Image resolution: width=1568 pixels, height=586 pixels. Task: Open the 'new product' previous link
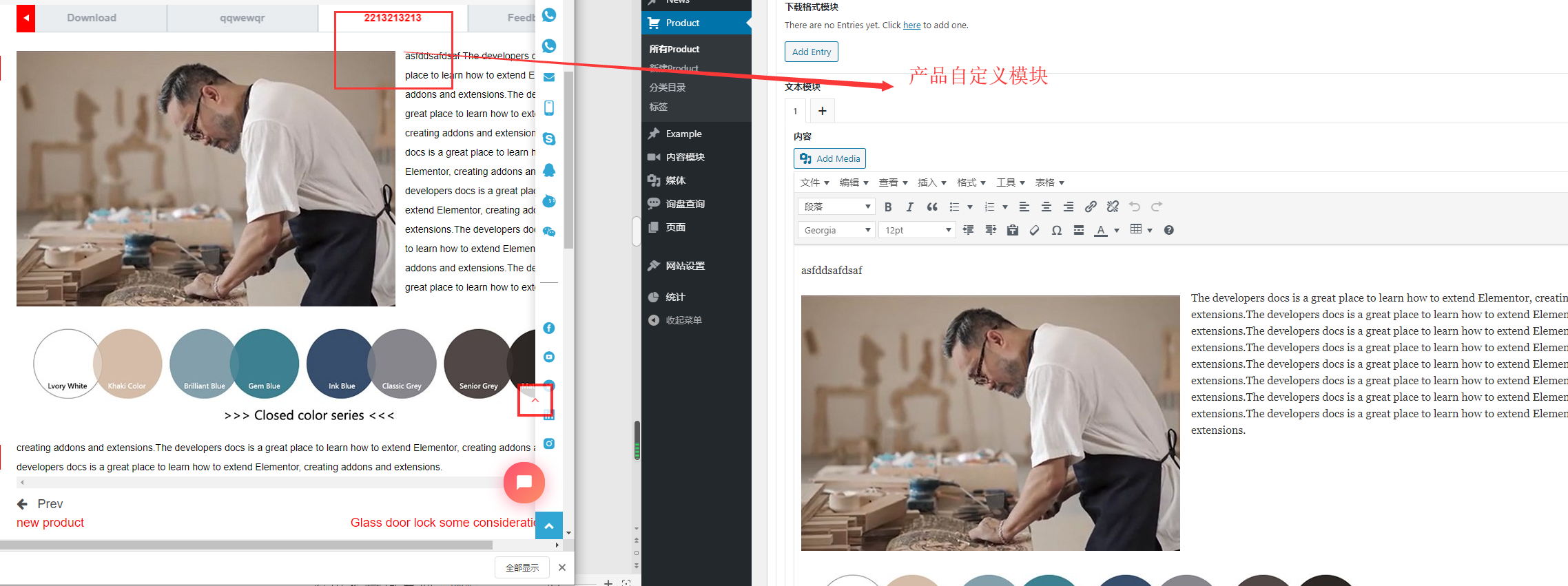(50, 523)
